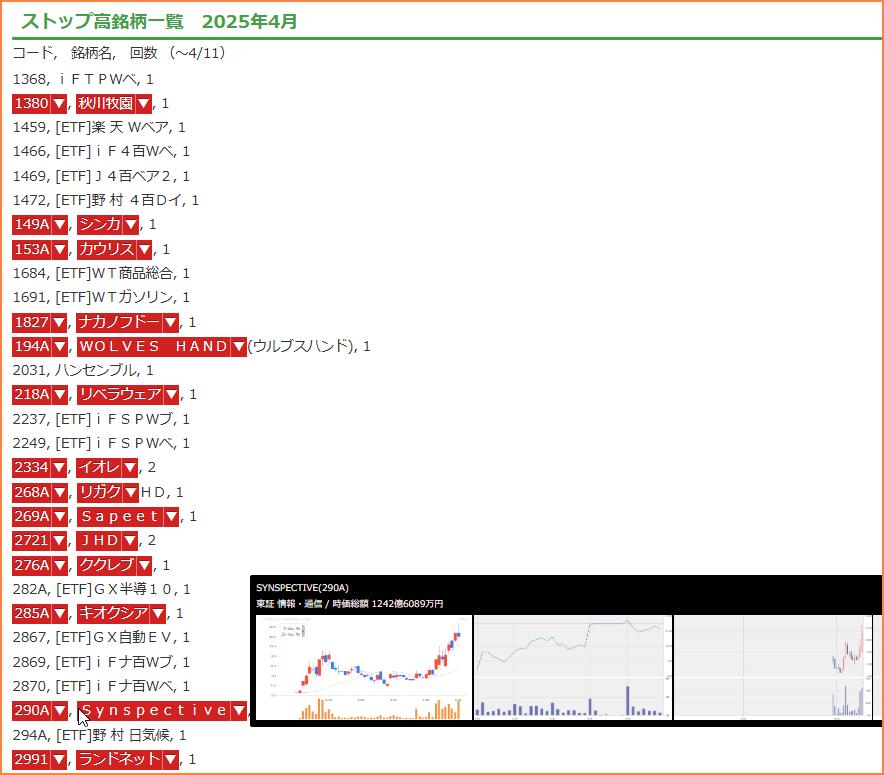This screenshot has width=884, height=775.
Task: Open the line chart thumbnail in Synspective popup
Action: tap(573, 667)
